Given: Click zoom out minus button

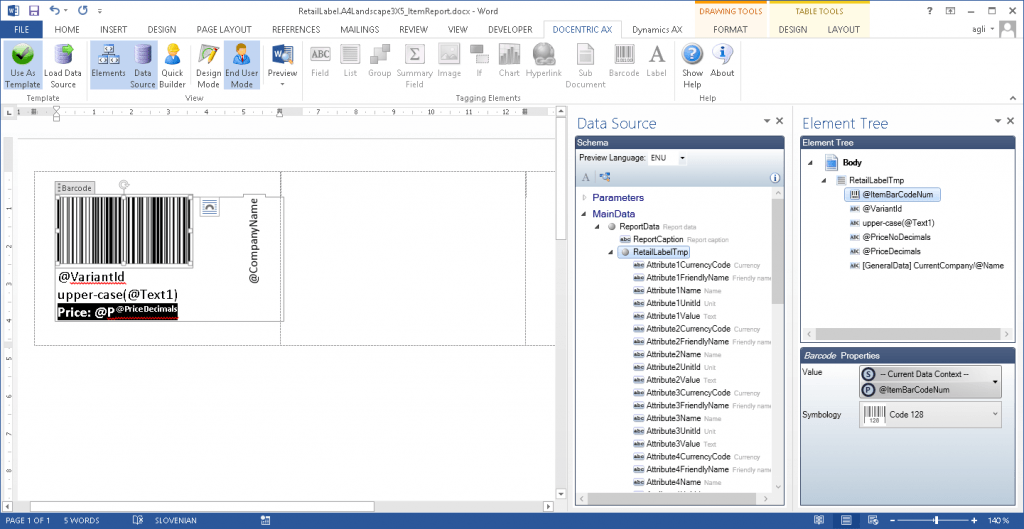Looking at the screenshot, I should pos(890,521).
